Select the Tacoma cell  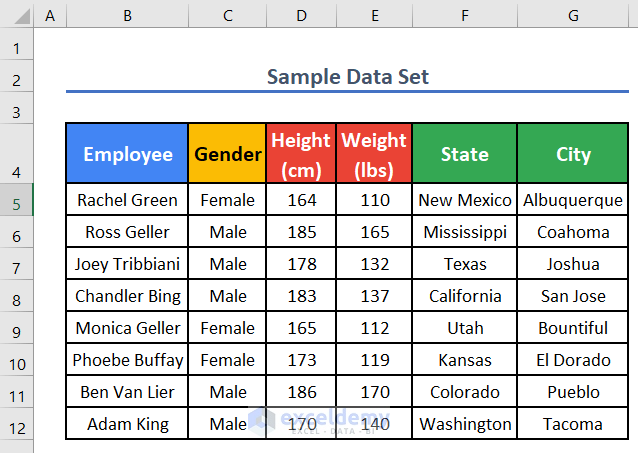(x=573, y=424)
